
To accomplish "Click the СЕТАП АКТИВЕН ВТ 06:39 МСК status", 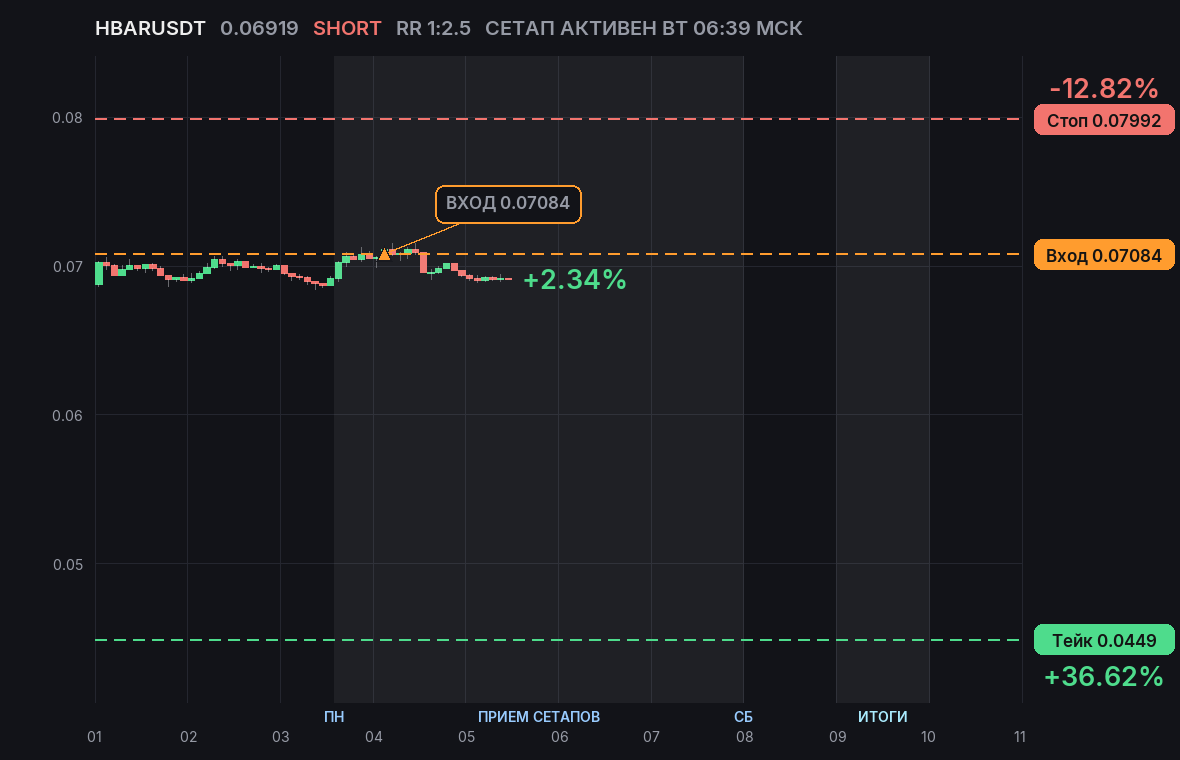I will pyautogui.click(x=643, y=29).
